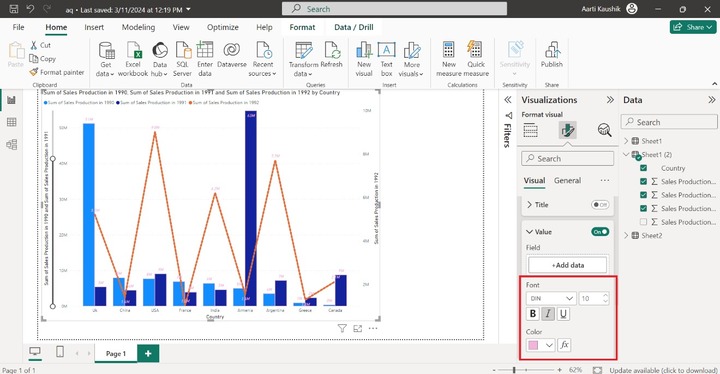Open the Data / Drill tab

pos(354,27)
